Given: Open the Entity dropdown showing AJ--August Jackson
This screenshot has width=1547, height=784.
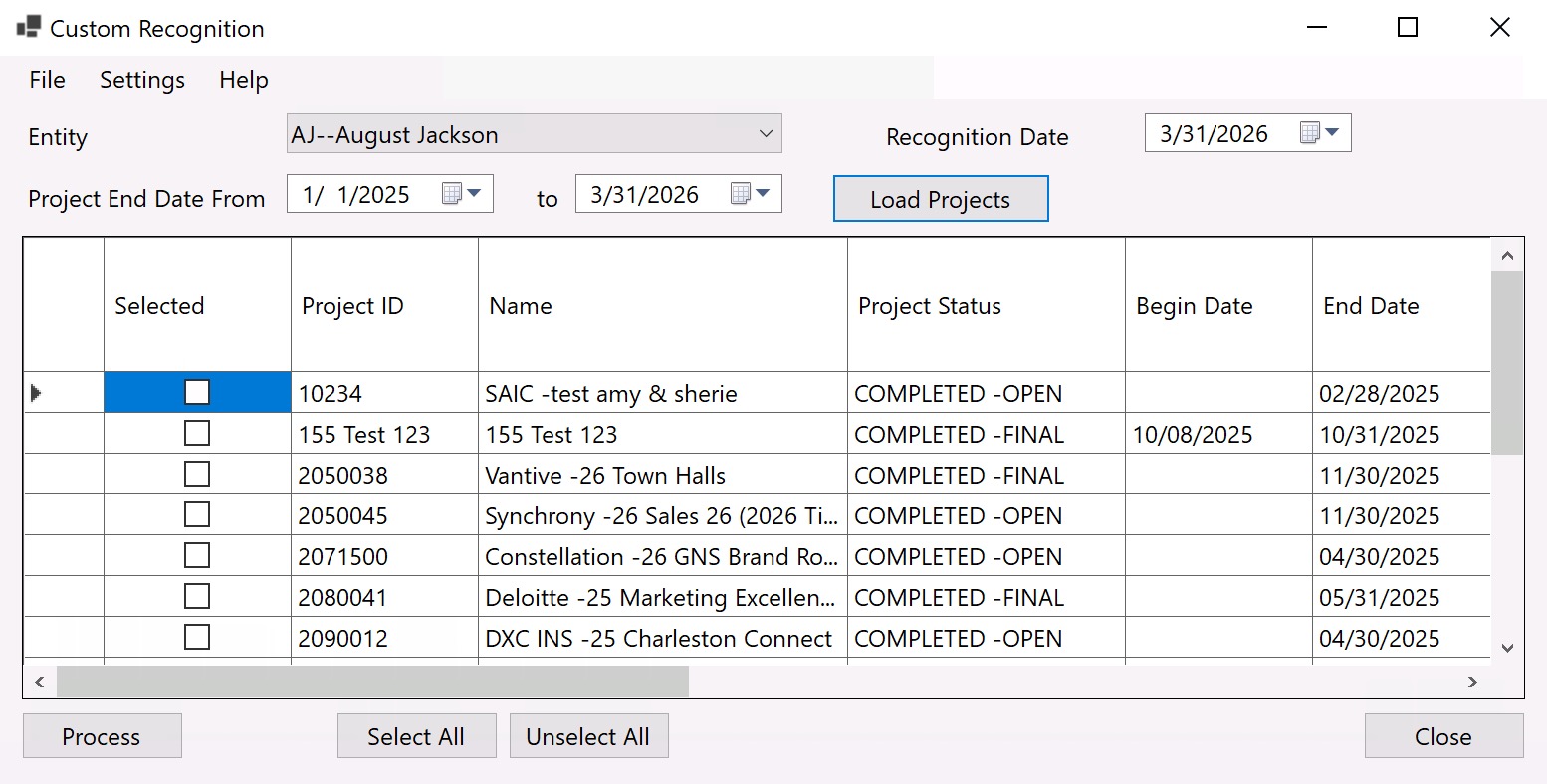Looking at the screenshot, I should [x=534, y=133].
